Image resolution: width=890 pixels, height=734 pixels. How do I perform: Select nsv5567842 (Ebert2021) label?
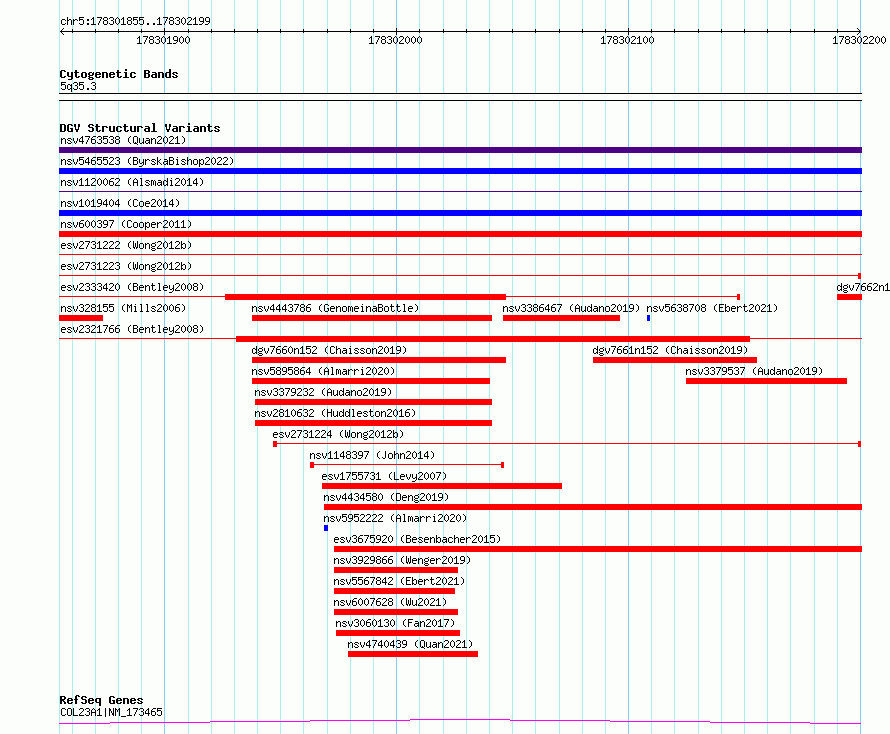(399, 581)
